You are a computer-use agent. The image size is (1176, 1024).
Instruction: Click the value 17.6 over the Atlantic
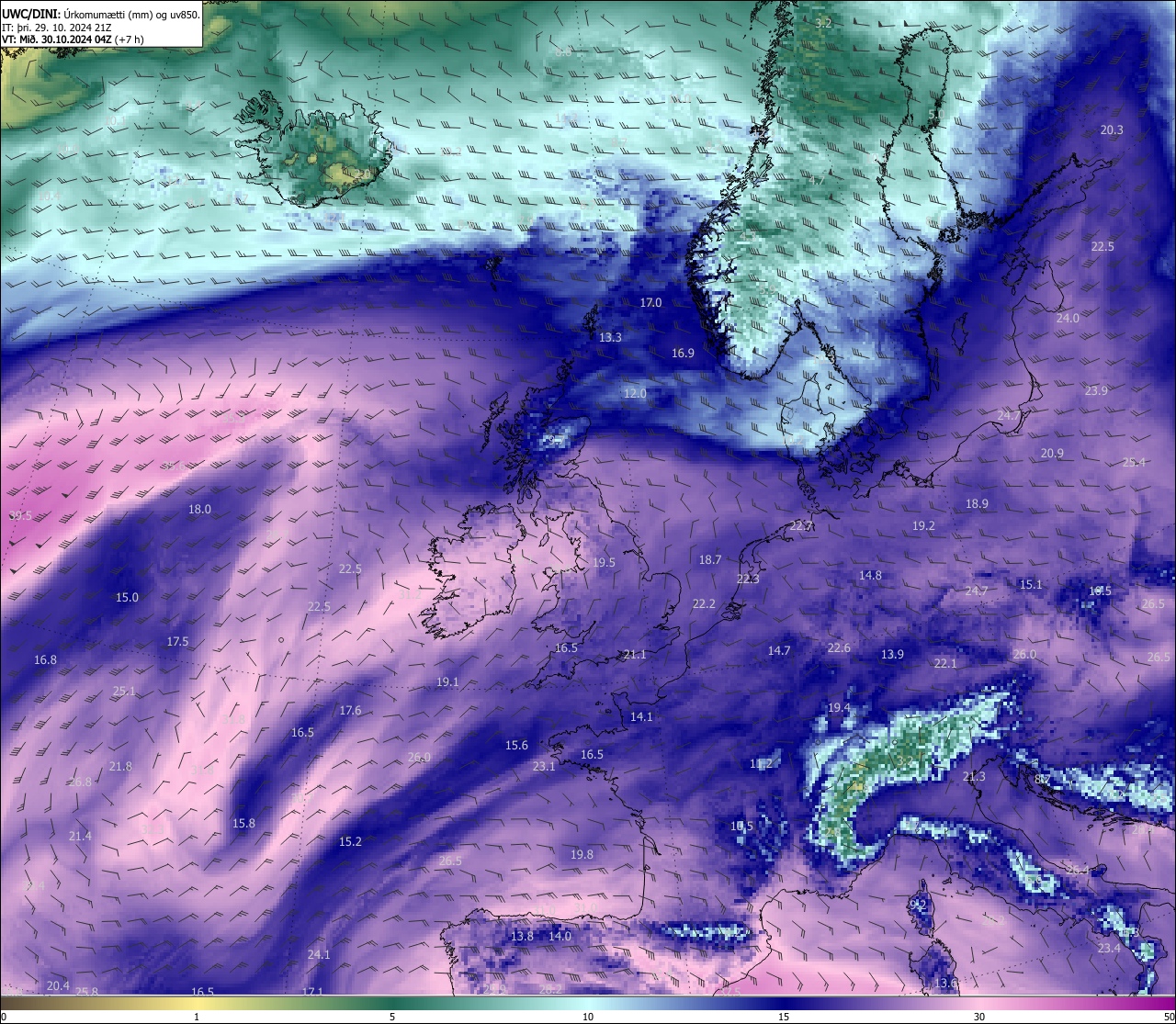350,710
